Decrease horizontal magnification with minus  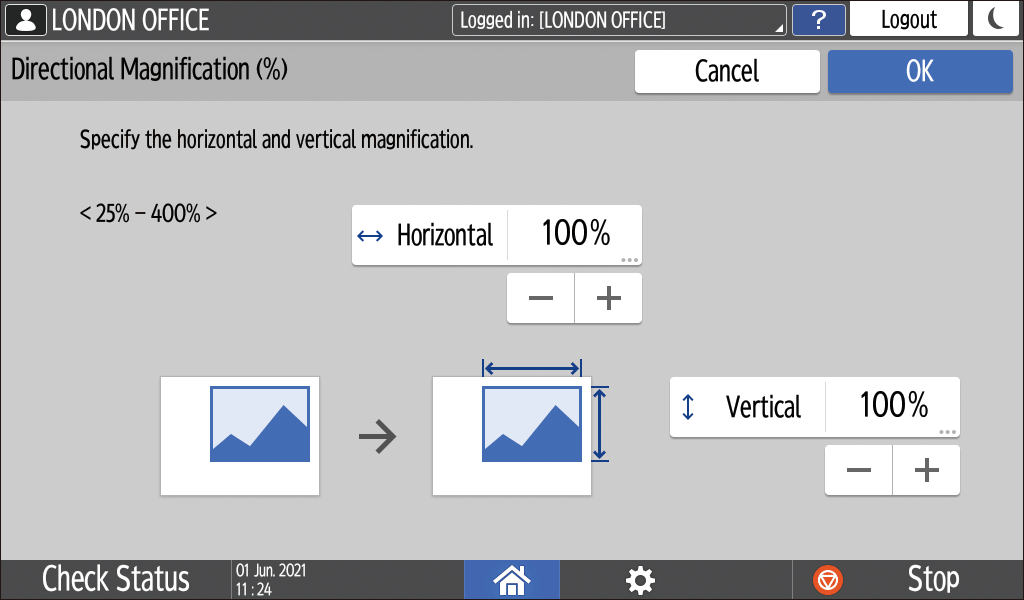[x=541, y=299]
